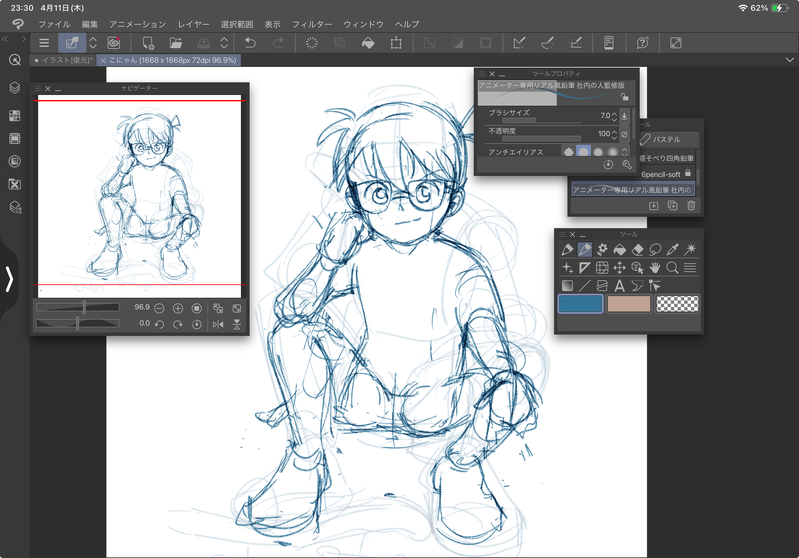This screenshot has height=558, width=799.
Task: Select the Zoom magnifier tool
Action: click(x=673, y=268)
